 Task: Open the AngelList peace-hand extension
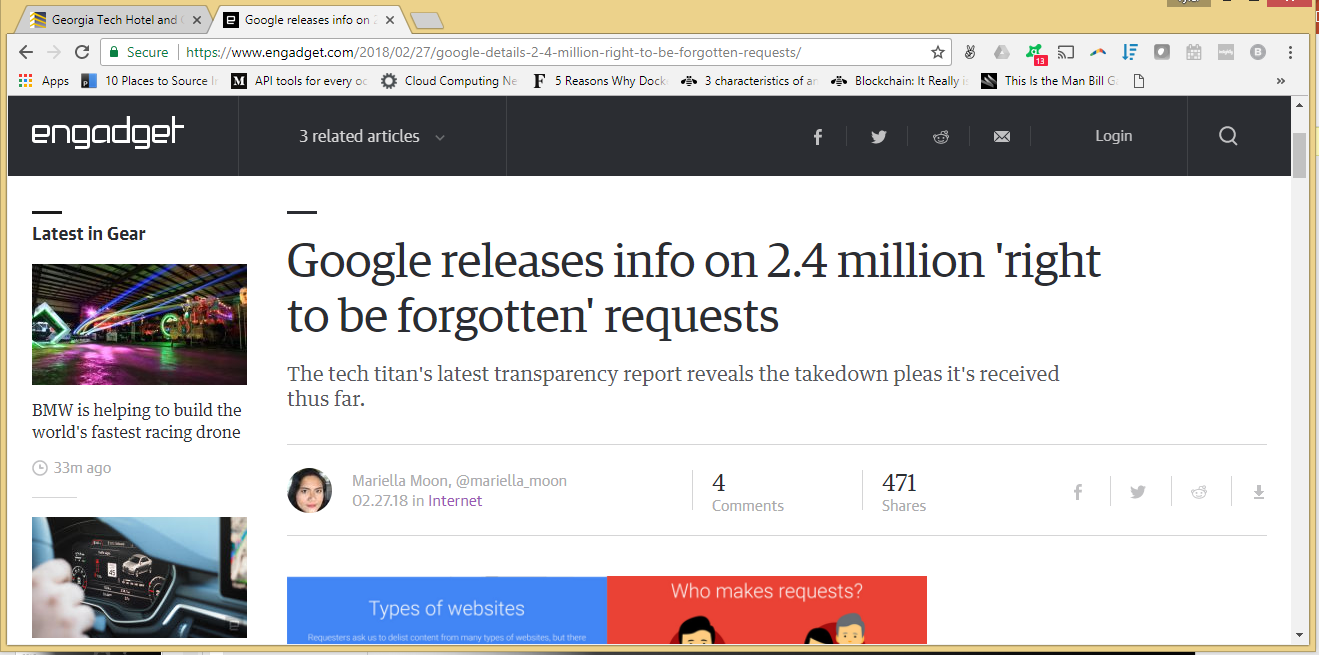[x=970, y=52]
